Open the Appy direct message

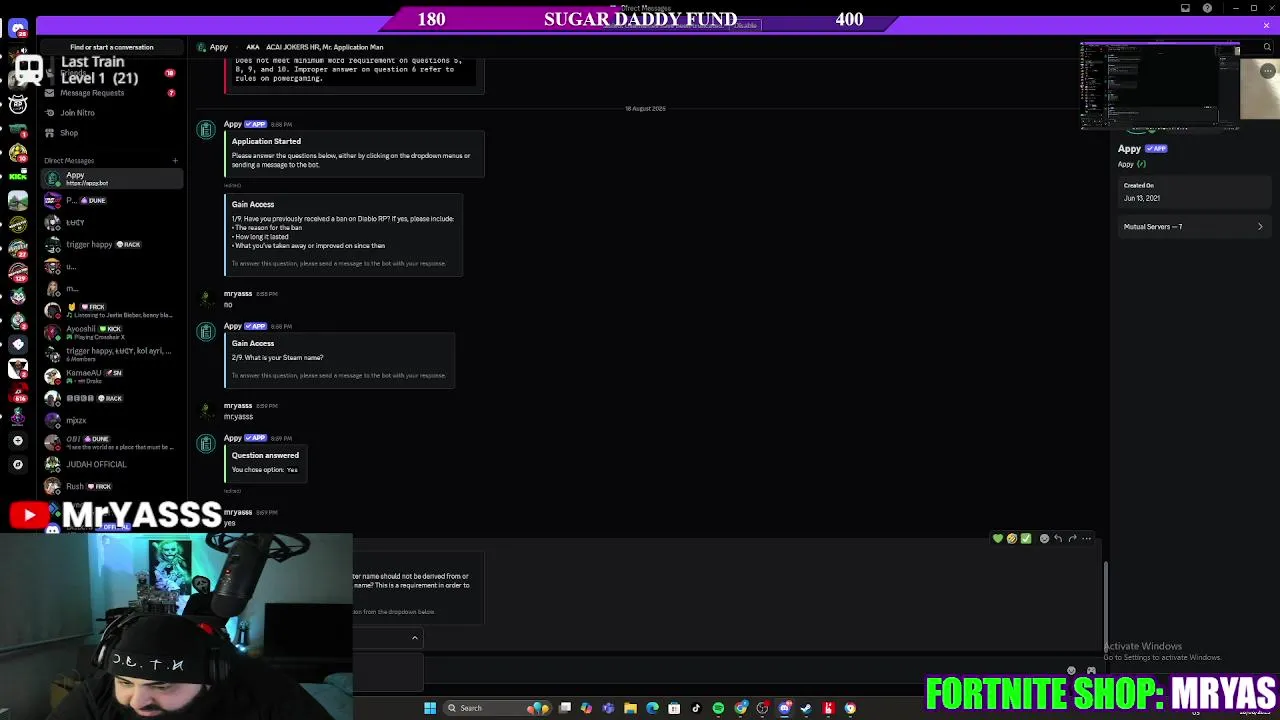[x=112, y=178]
